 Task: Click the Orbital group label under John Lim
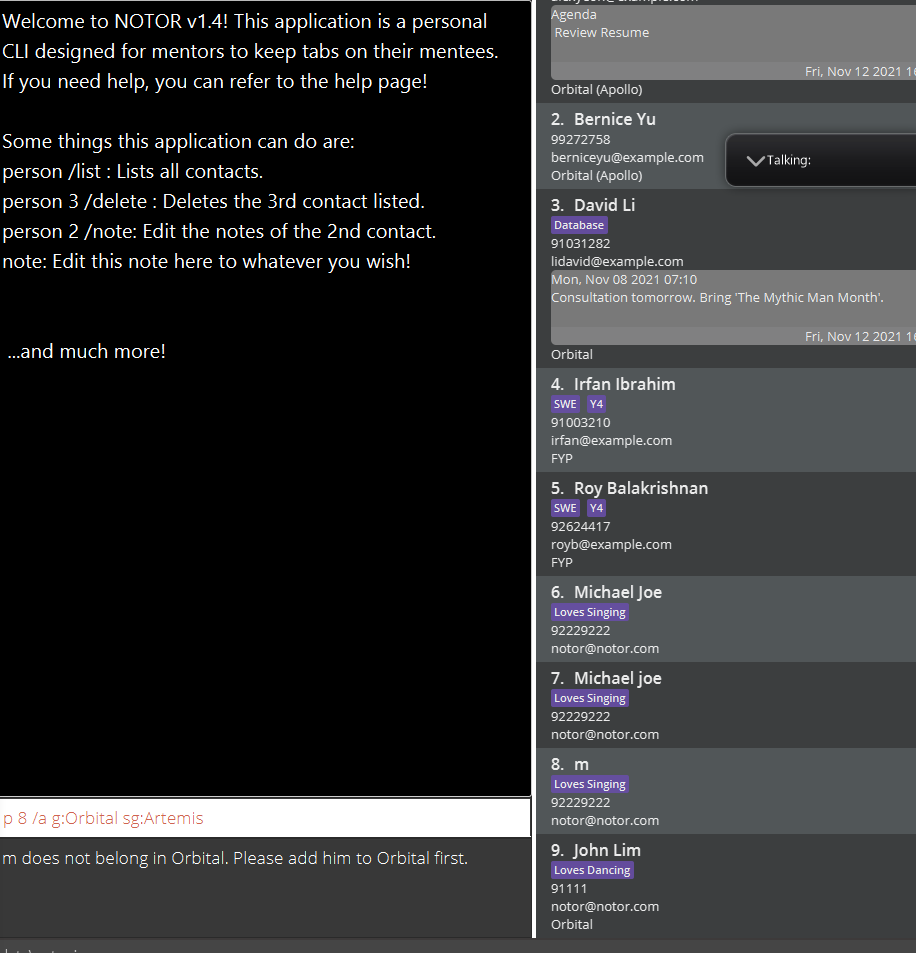pyautogui.click(x=571, y=924)
